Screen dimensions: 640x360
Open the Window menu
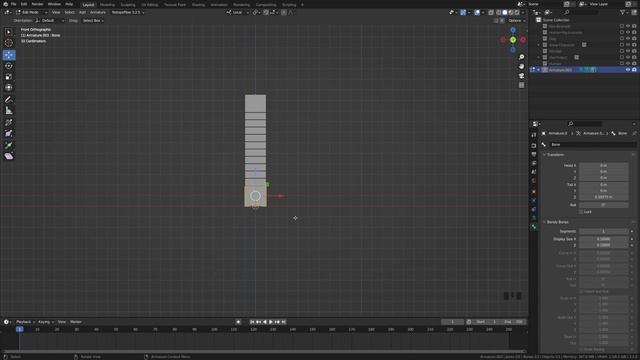54,4
